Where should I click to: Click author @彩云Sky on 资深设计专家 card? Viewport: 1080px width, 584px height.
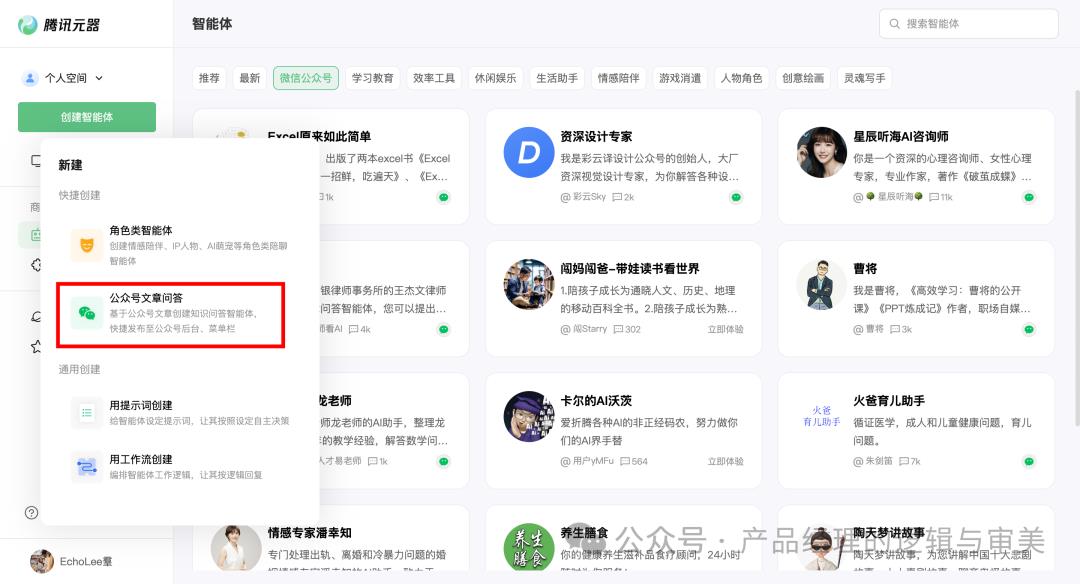pos(583,197)
